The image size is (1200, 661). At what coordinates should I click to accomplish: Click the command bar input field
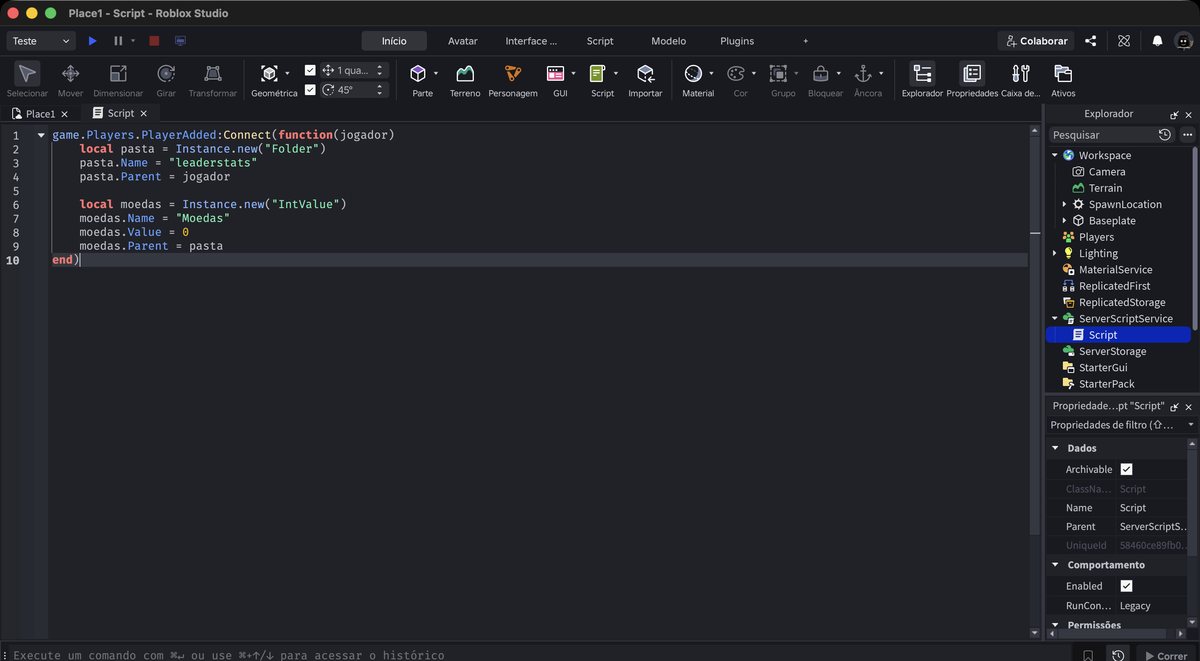tap(540, 655)
